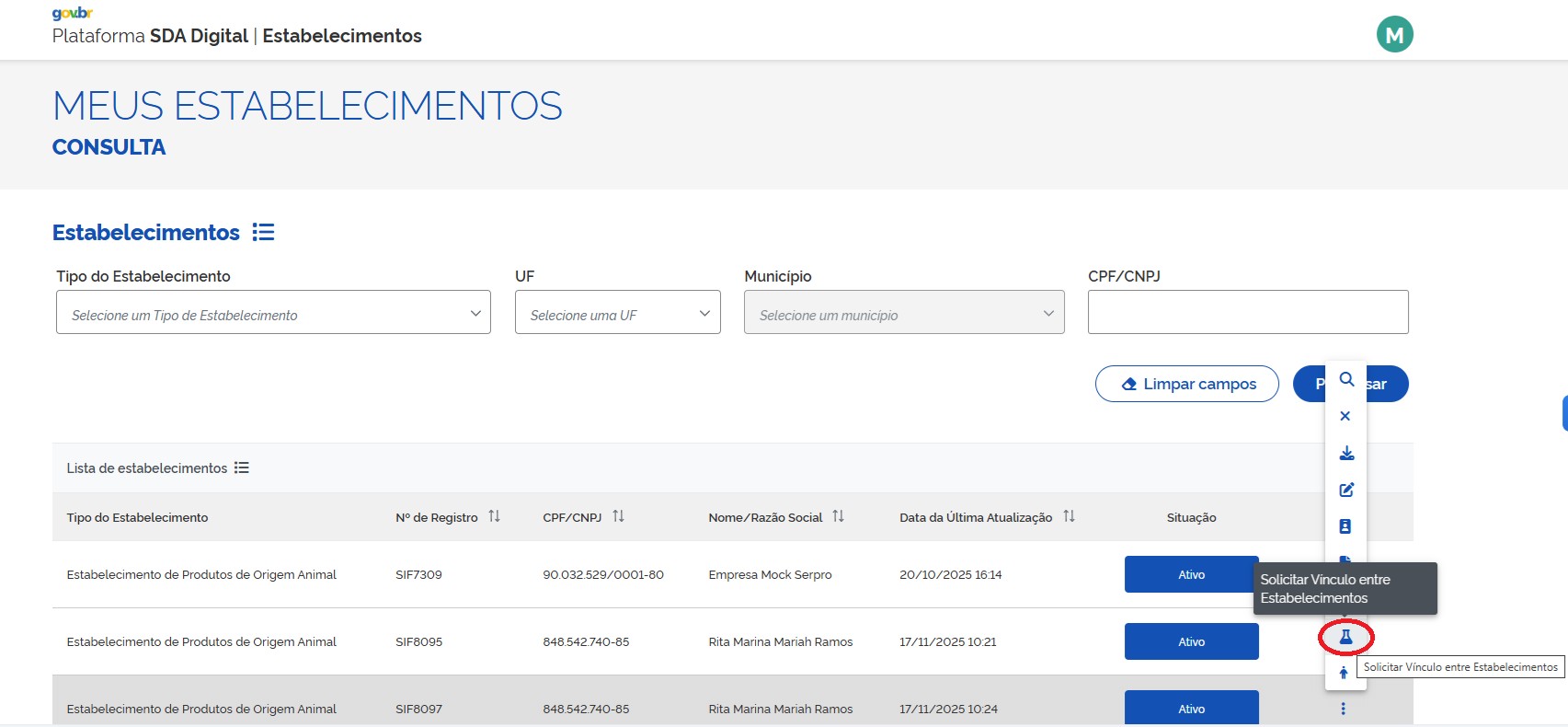Sort table by Nº de Registro

495,516
